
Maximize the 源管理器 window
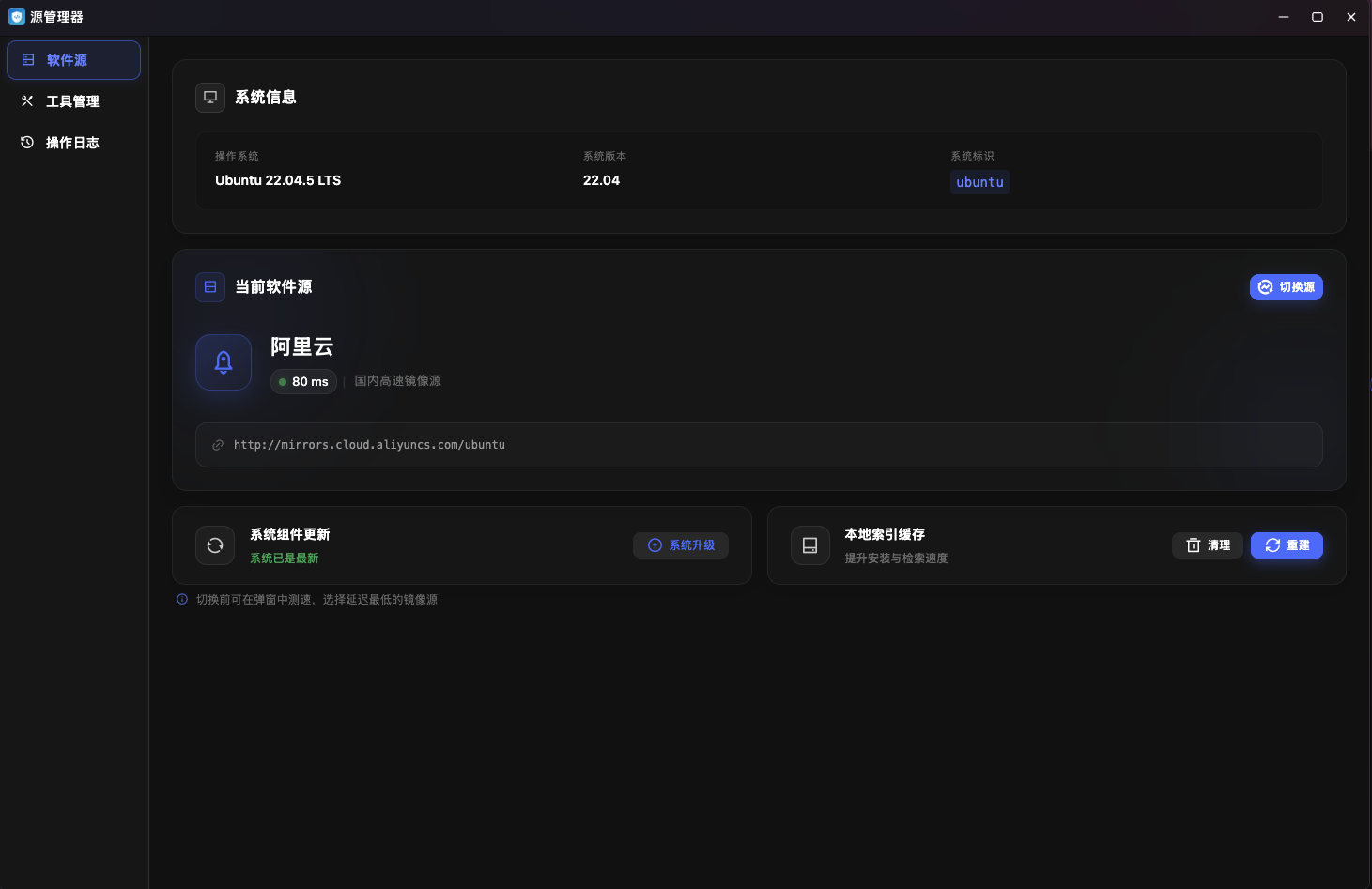click(1318, 17)
